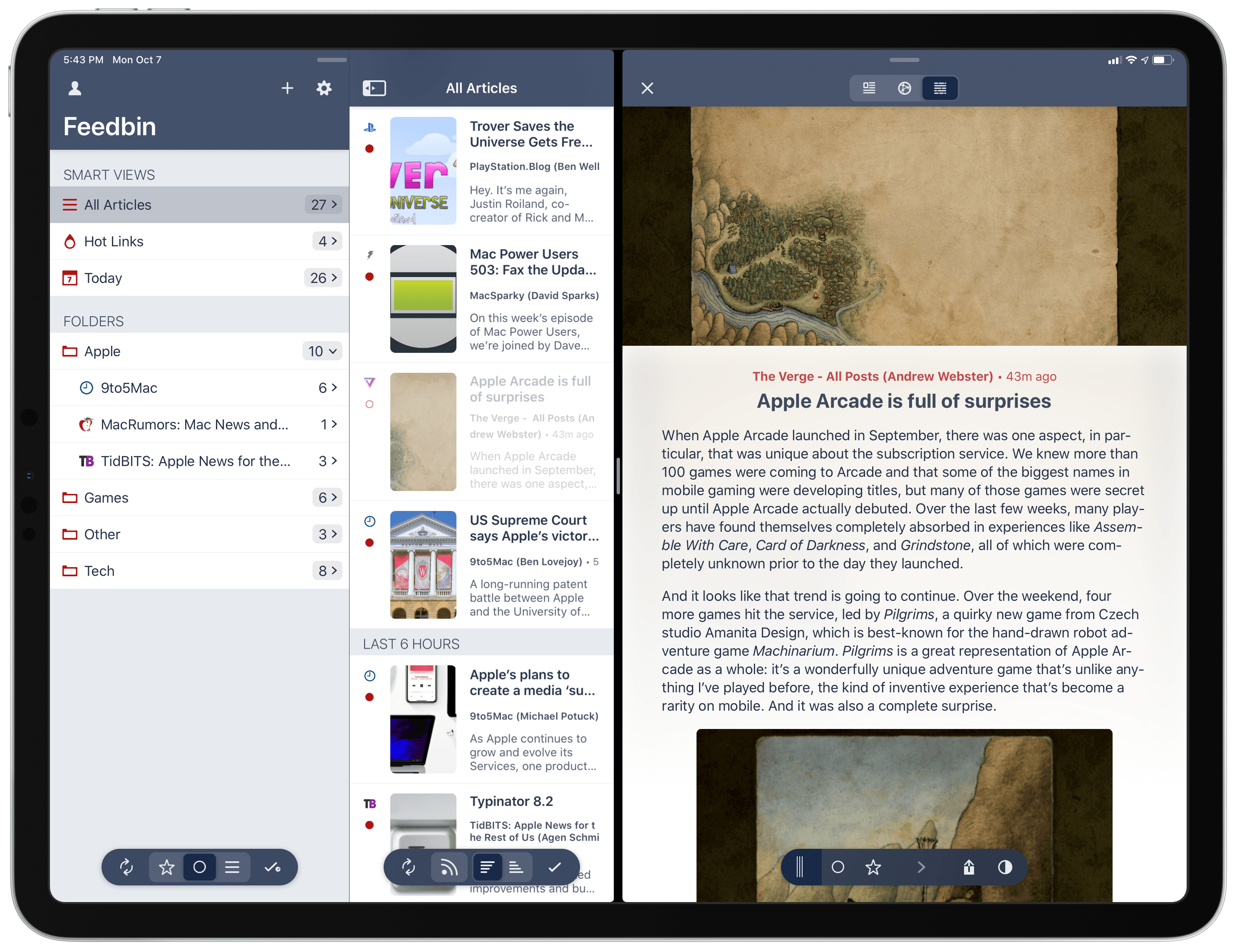Mark all articles read with checkmark
1237x952 pixels.
click(x=555, y=867)
